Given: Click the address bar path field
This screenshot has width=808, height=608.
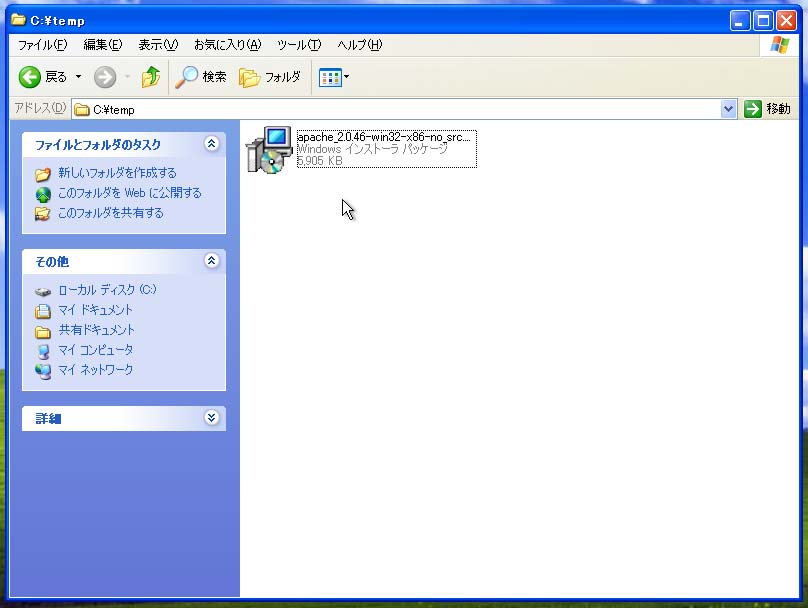Looking at the screenshot, I should [400, 109].
